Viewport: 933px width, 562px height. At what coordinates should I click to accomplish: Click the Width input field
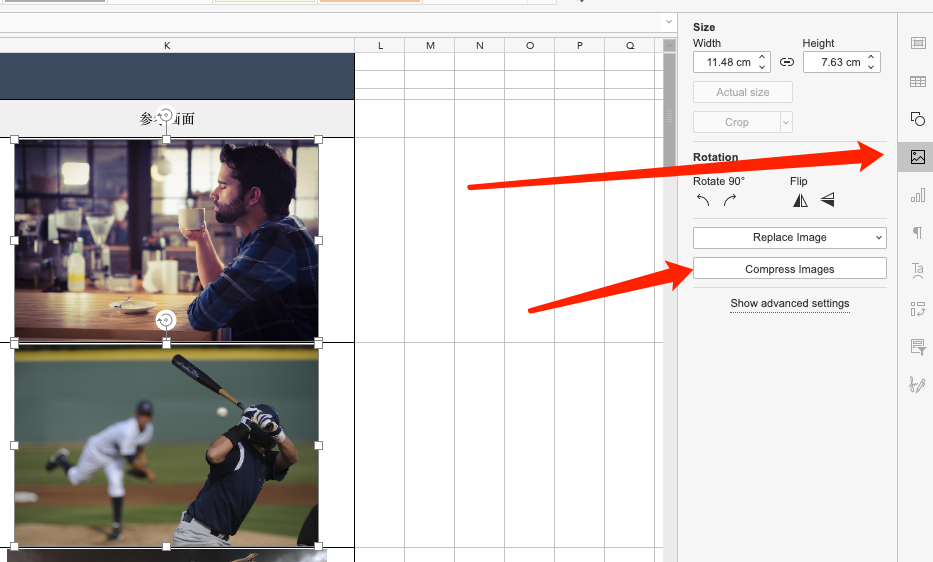tap(725, 62)
